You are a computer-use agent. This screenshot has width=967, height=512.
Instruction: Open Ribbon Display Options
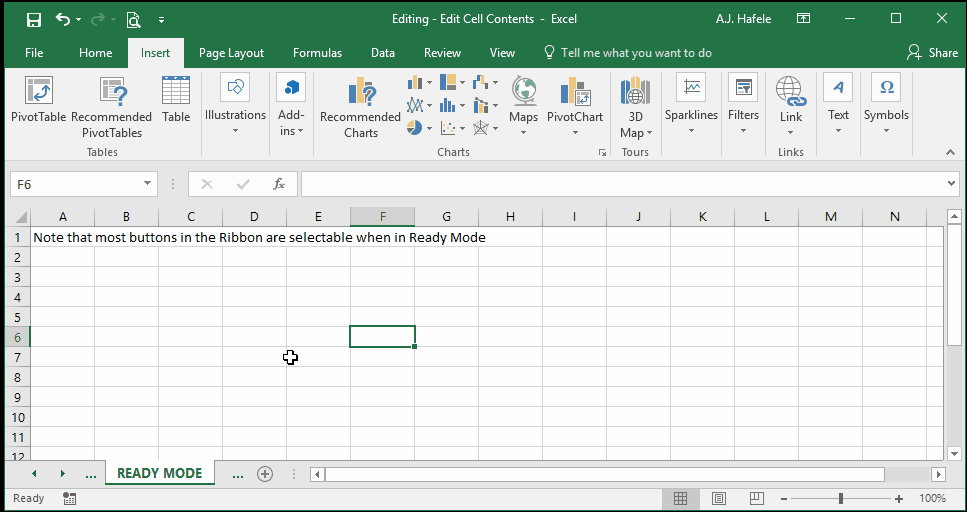[x=803, y=19]
